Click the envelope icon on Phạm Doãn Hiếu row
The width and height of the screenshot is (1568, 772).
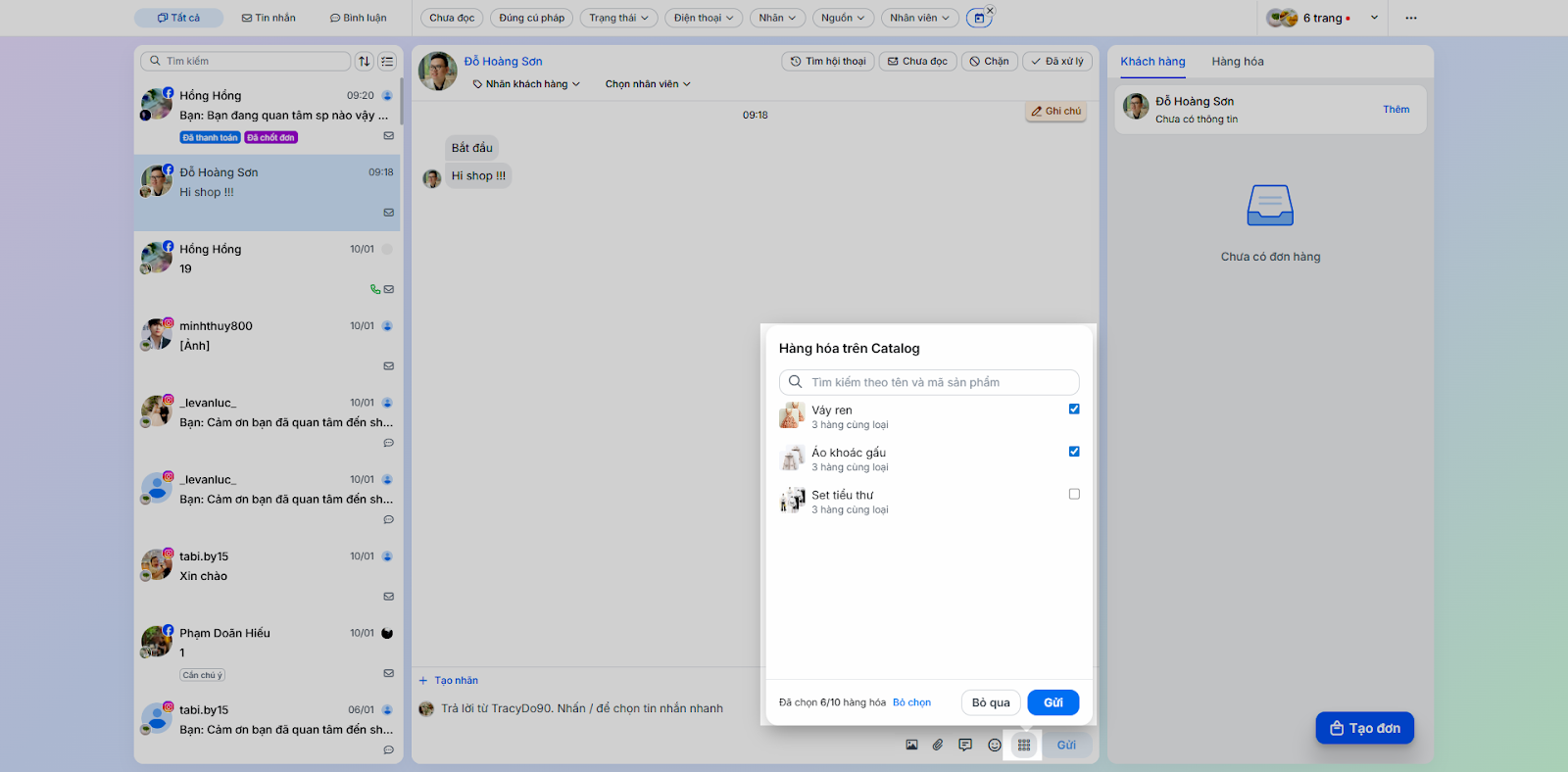pyautogui.click(x=389, y=673)
